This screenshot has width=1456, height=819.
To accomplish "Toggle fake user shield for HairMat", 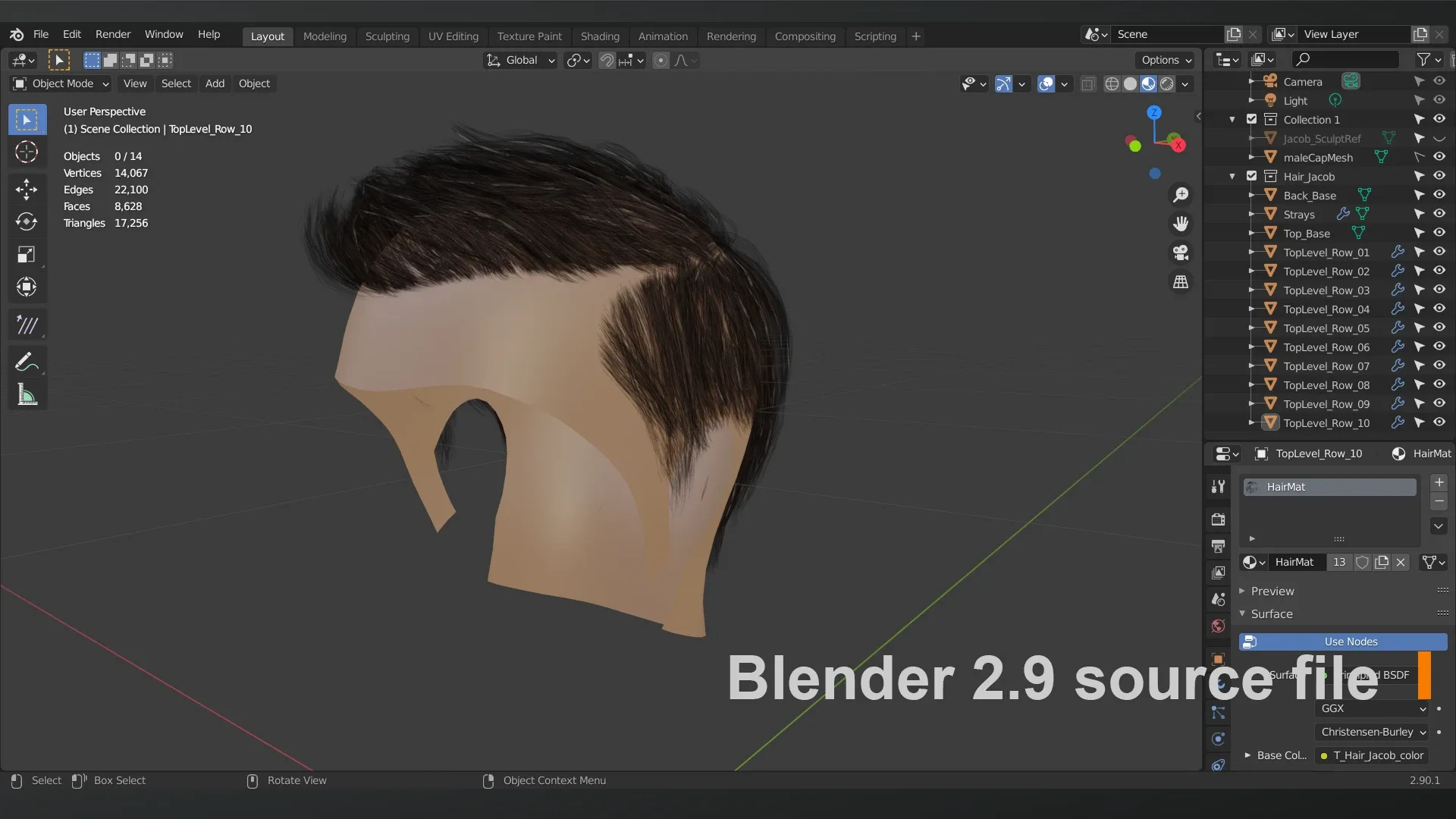I will (1362, 562).
